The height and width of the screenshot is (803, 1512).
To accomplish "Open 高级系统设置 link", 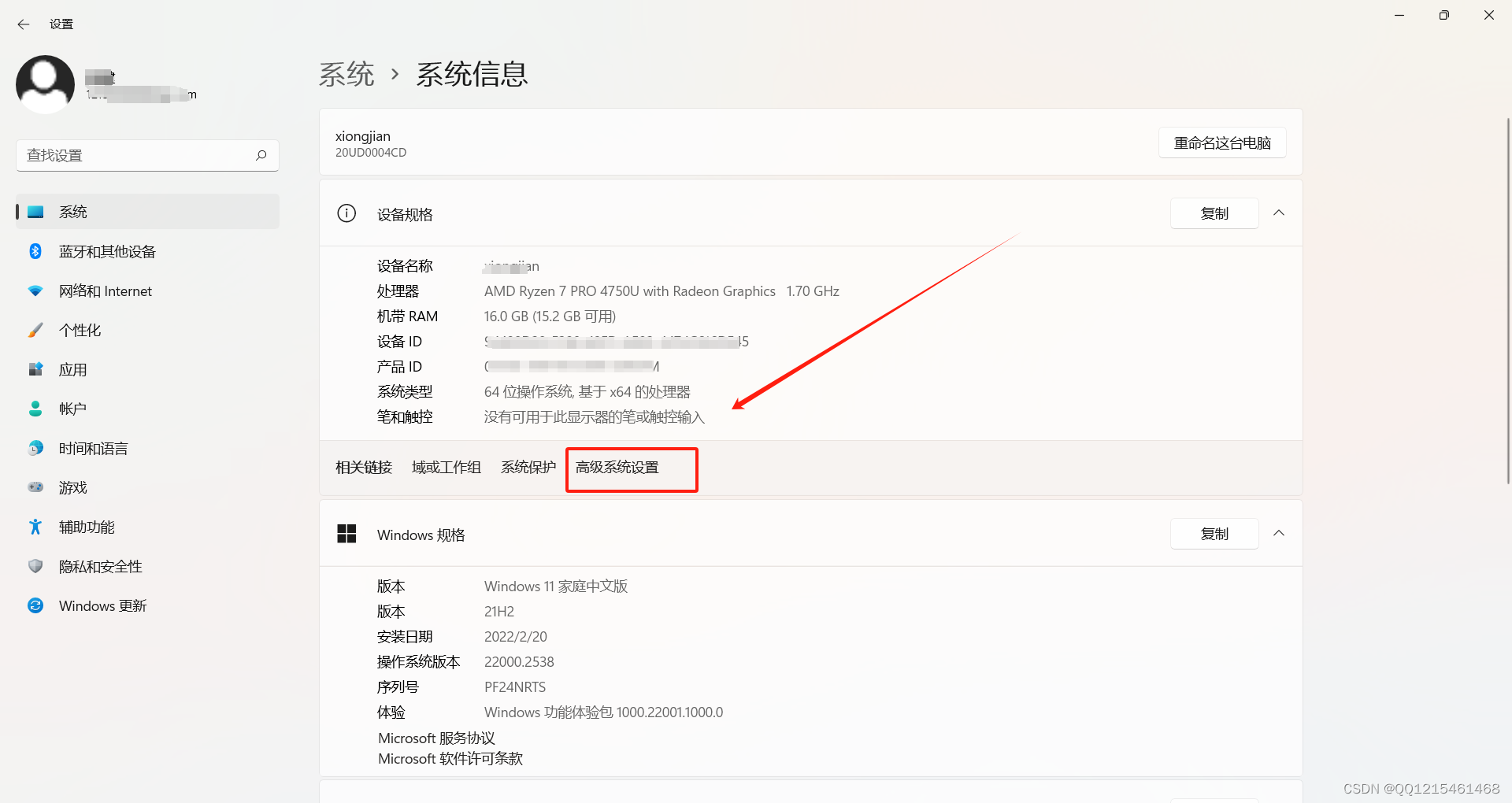I will (617, 468).
